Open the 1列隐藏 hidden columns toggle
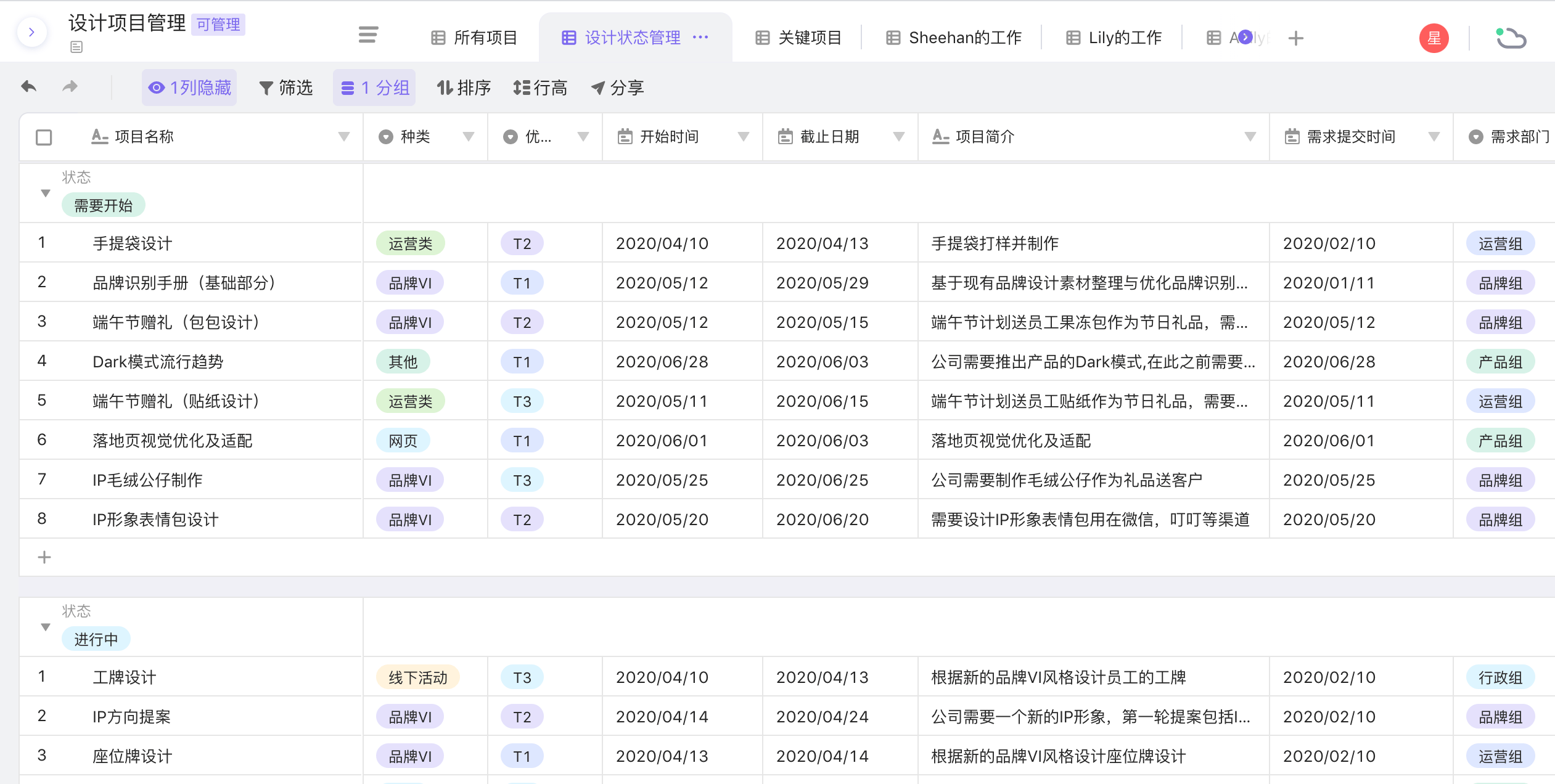1555x784 pixels. pos(189,88)
